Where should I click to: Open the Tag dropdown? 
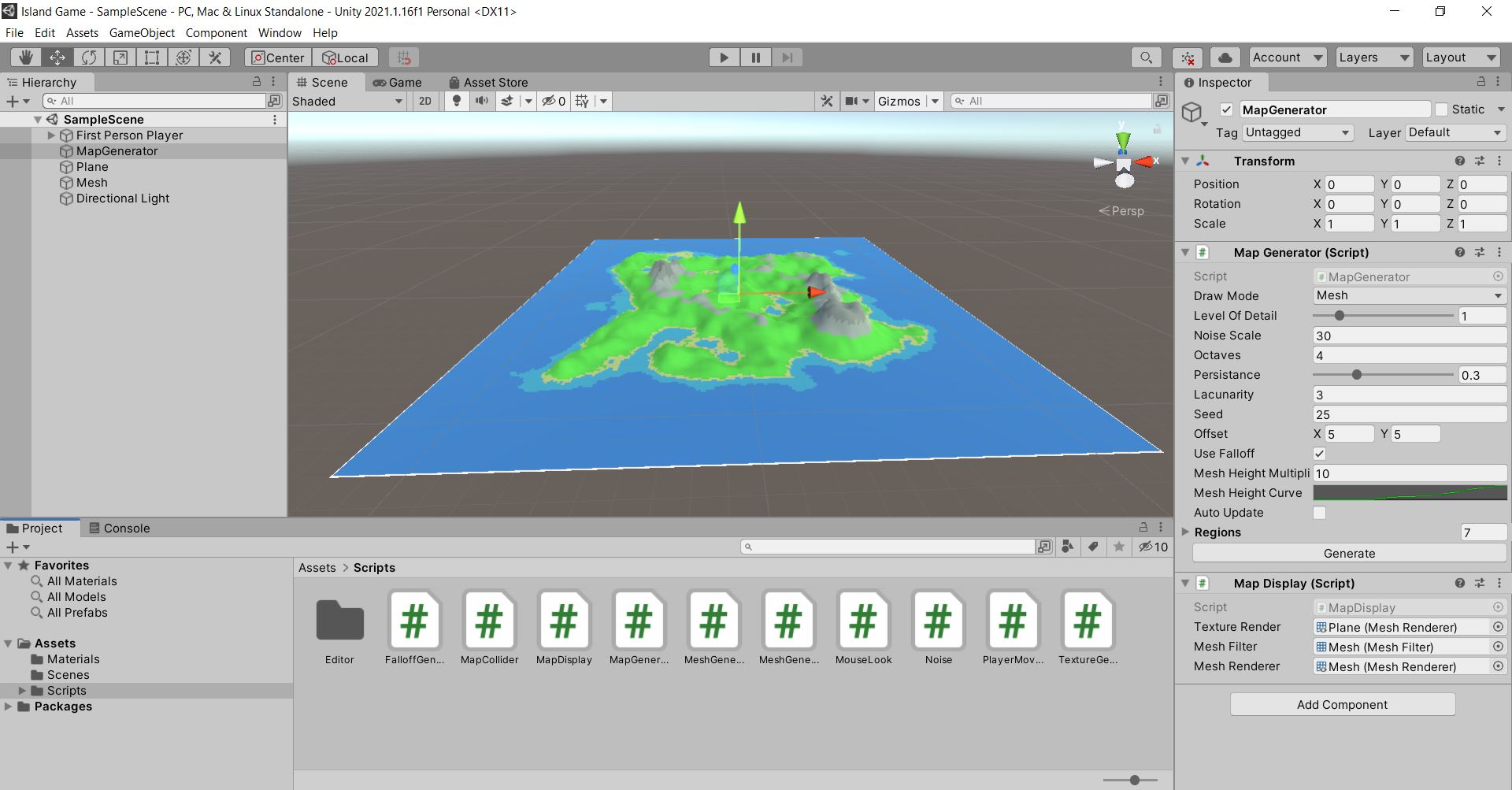coord(1297,132)
